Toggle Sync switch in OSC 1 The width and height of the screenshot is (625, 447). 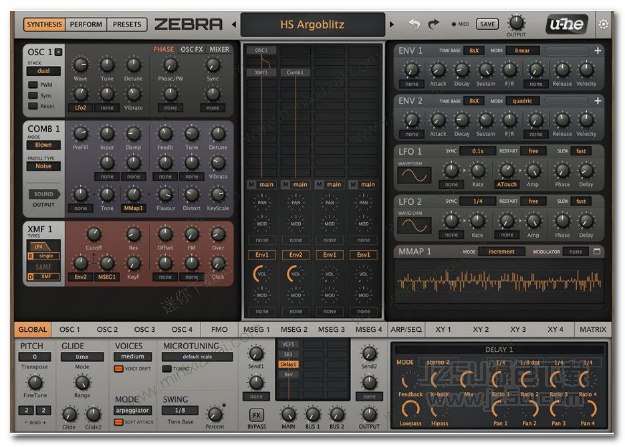click(x=33, y=95)
